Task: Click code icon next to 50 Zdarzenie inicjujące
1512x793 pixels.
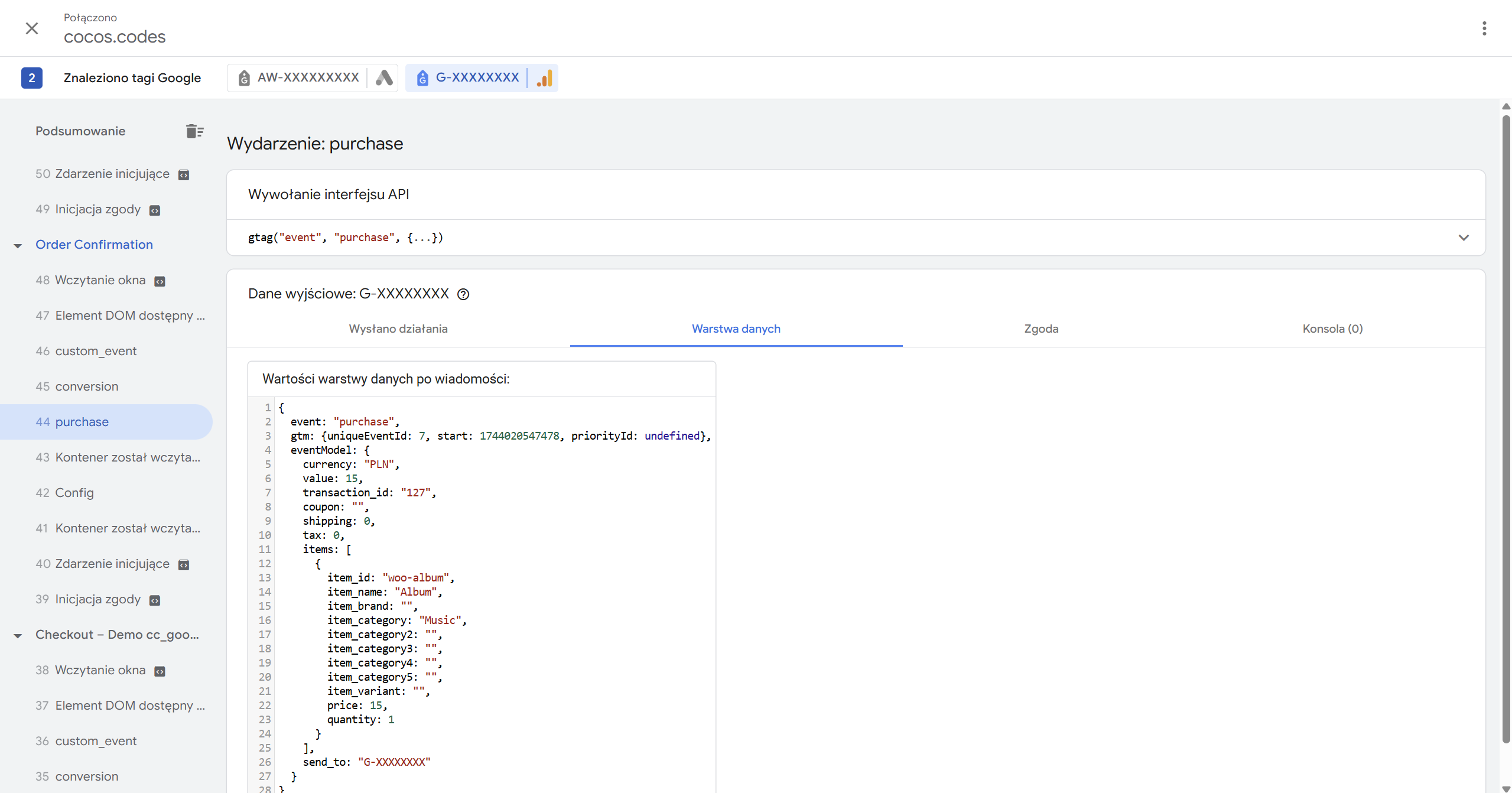Action: [184, 175]
